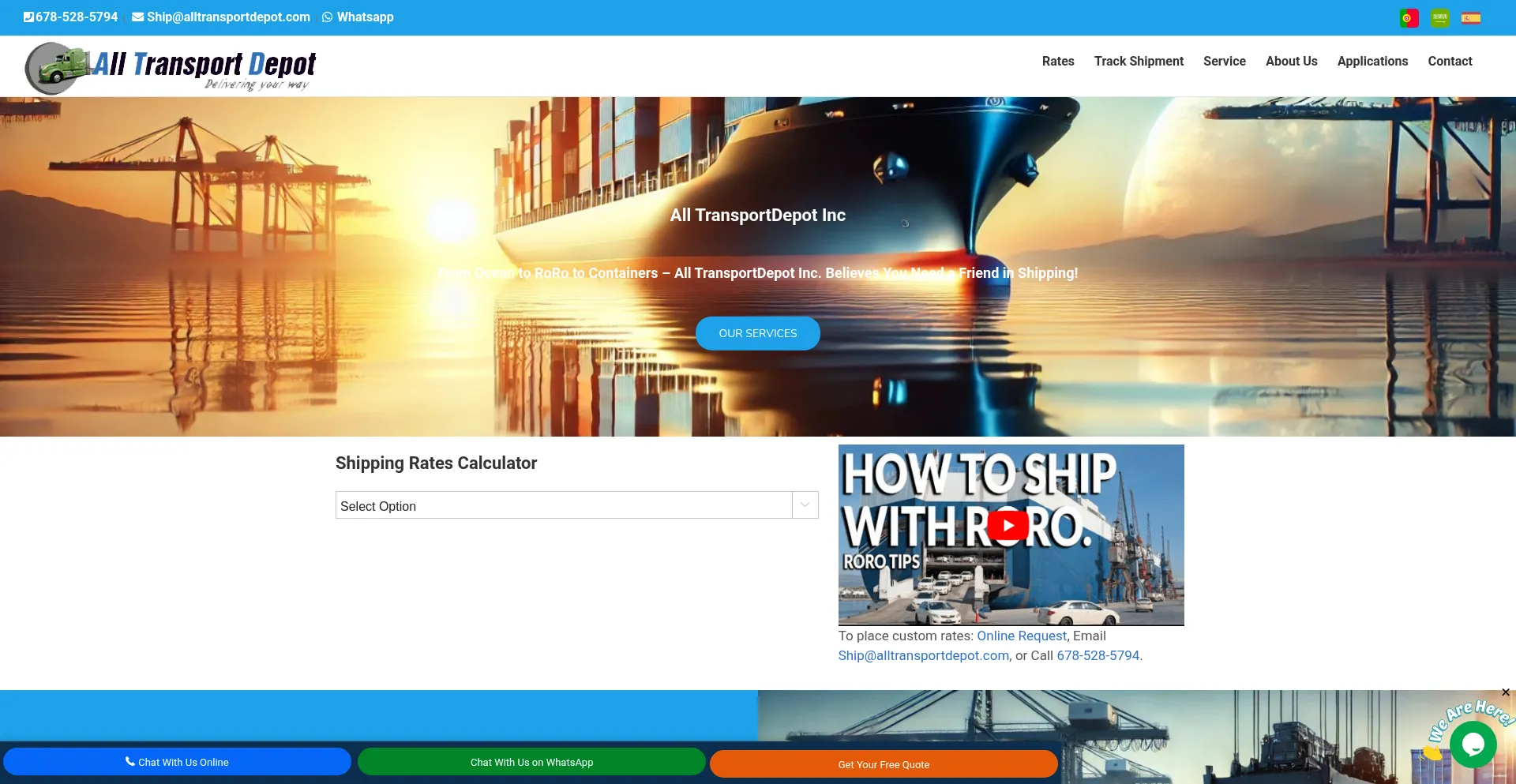
Task: Open the Service menu item
Action: [x=1225, y=62]
